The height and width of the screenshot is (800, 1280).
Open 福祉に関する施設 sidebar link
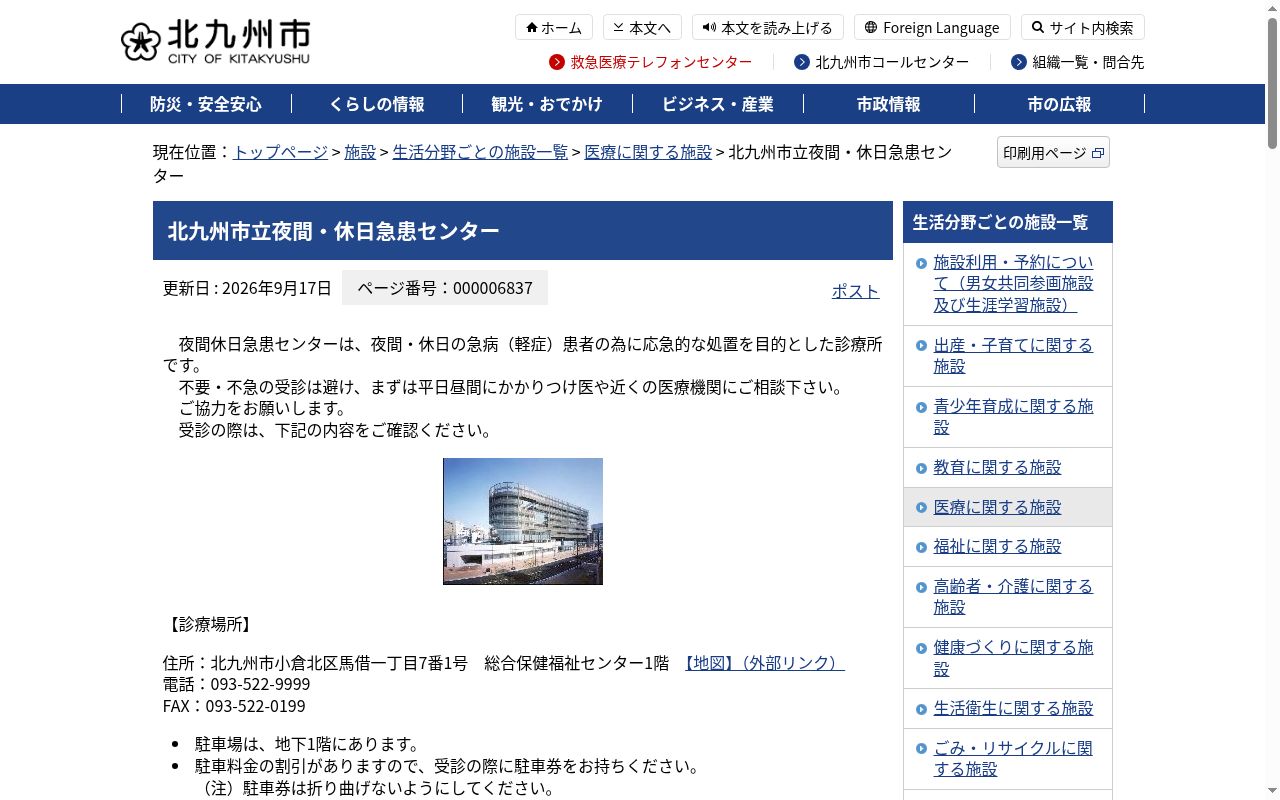point(997,546)
